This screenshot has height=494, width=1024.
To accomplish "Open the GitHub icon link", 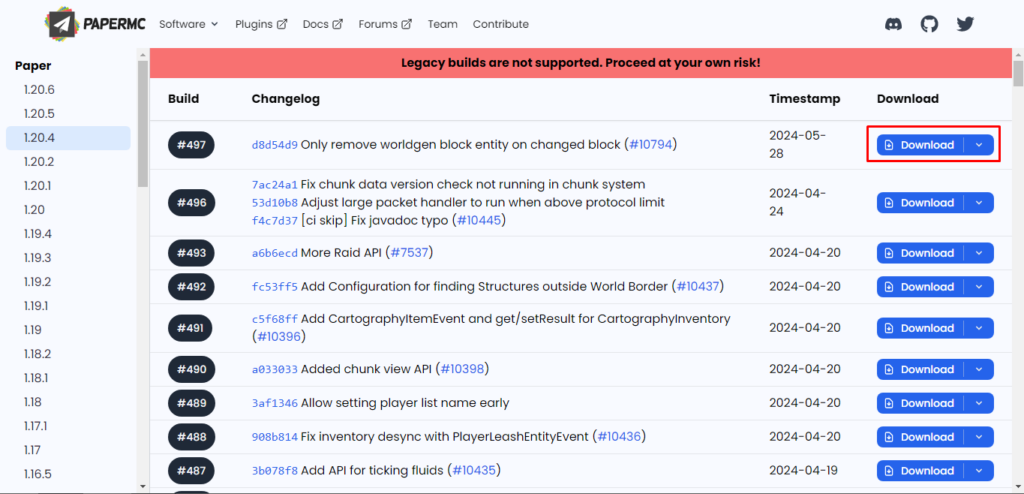I will click(929, 24).
